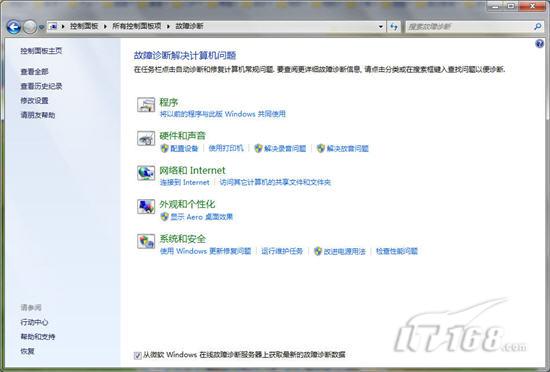Click the refresh button beside address bar
550x372 pixels.
pyautogui.click(x=394, y=27)
